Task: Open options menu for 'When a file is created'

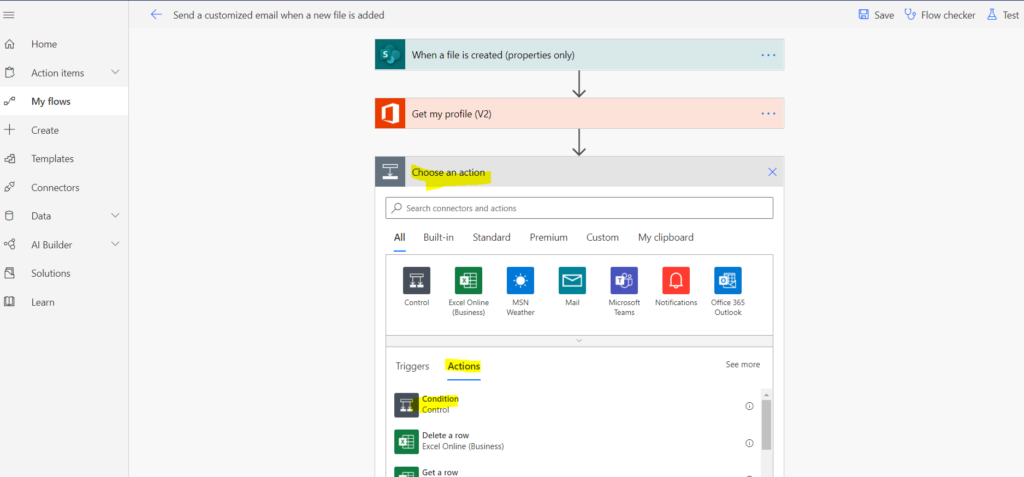Action: pyautogui.click(x=769, y=55)
